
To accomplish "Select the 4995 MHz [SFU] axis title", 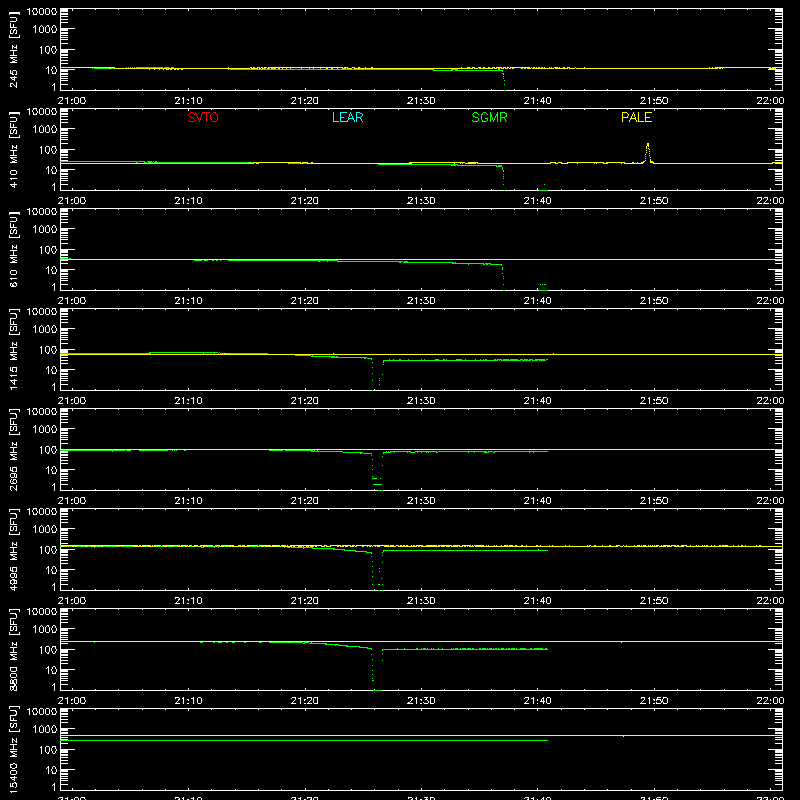I will 13,549.
